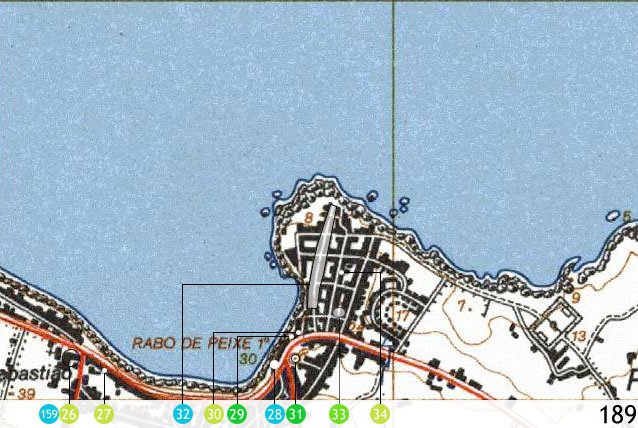Click the lime marker numbered 30

pyautogui.click(x=214, y=414)
